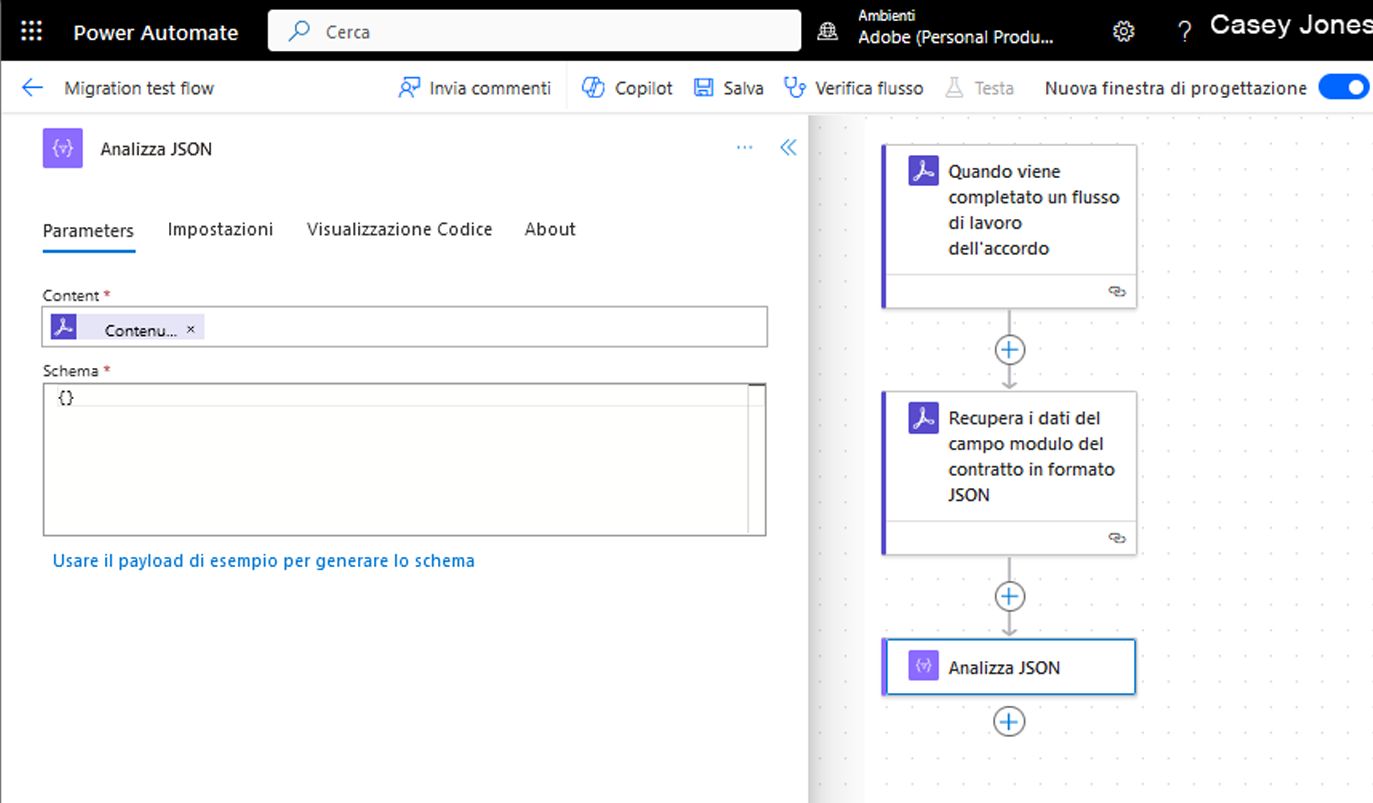Screen dimensions: 1373x803
Task: Open the settings gear
Action: [1123, 32]
